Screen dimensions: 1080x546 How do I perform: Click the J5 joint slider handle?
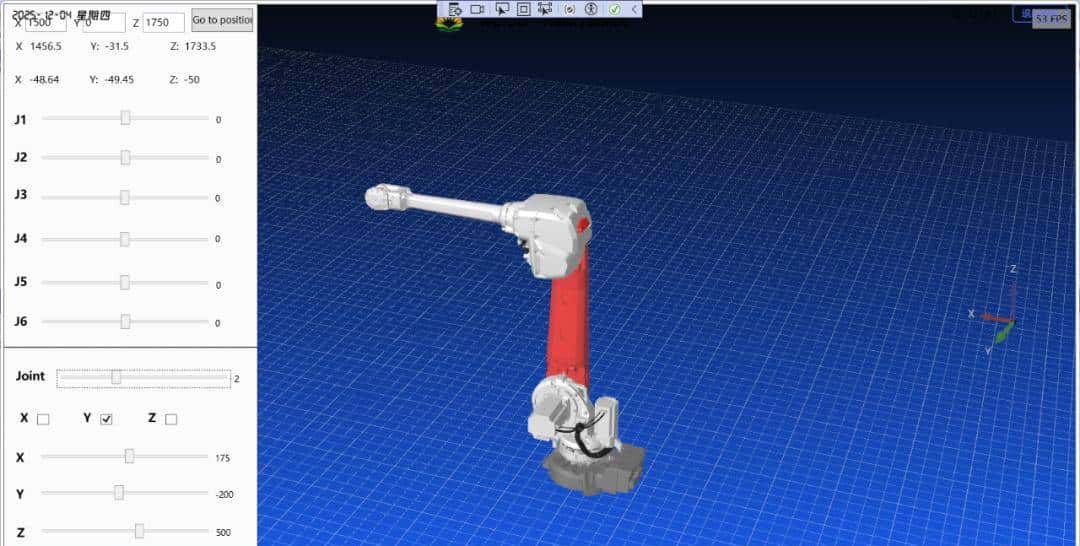(125, 282)
